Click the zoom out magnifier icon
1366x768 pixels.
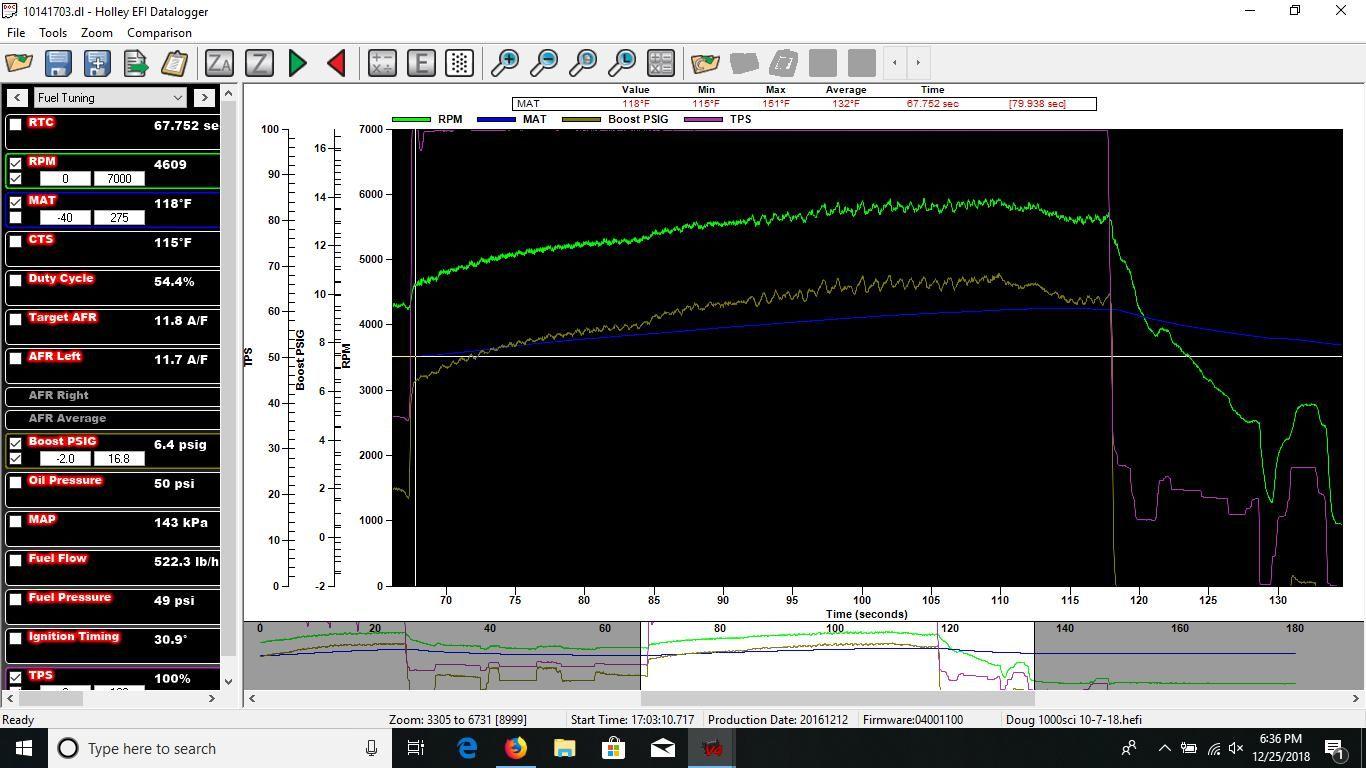(x=544, y=63)
